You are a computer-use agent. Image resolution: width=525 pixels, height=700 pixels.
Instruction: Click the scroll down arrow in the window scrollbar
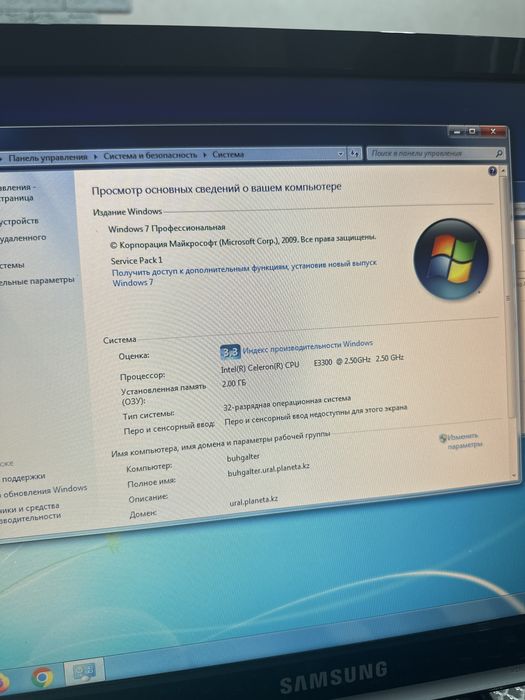[x=513, y=475]
